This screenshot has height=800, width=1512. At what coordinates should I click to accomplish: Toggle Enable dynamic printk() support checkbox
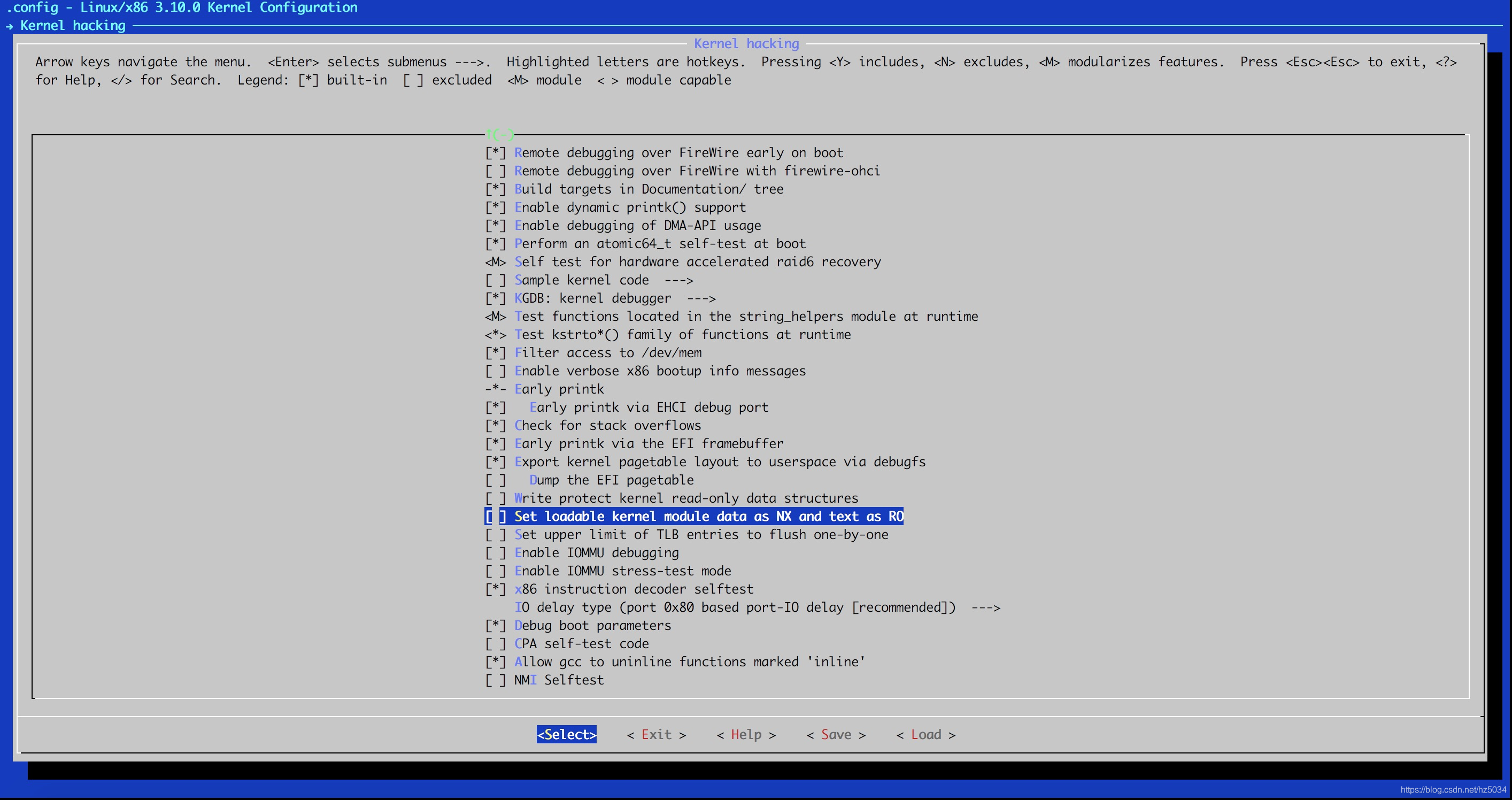point(495,207)
